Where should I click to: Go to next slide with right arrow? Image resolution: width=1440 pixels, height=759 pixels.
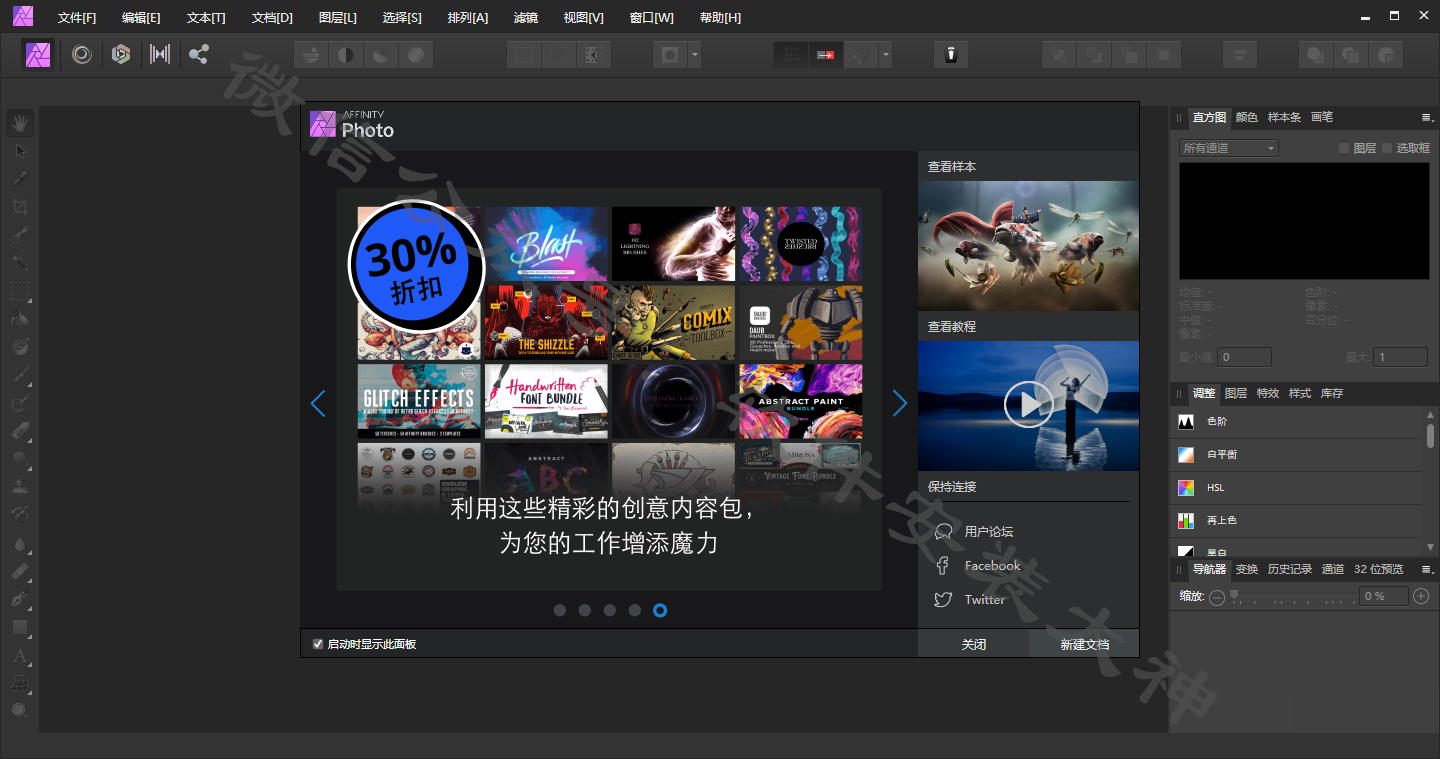click(899, 403)
